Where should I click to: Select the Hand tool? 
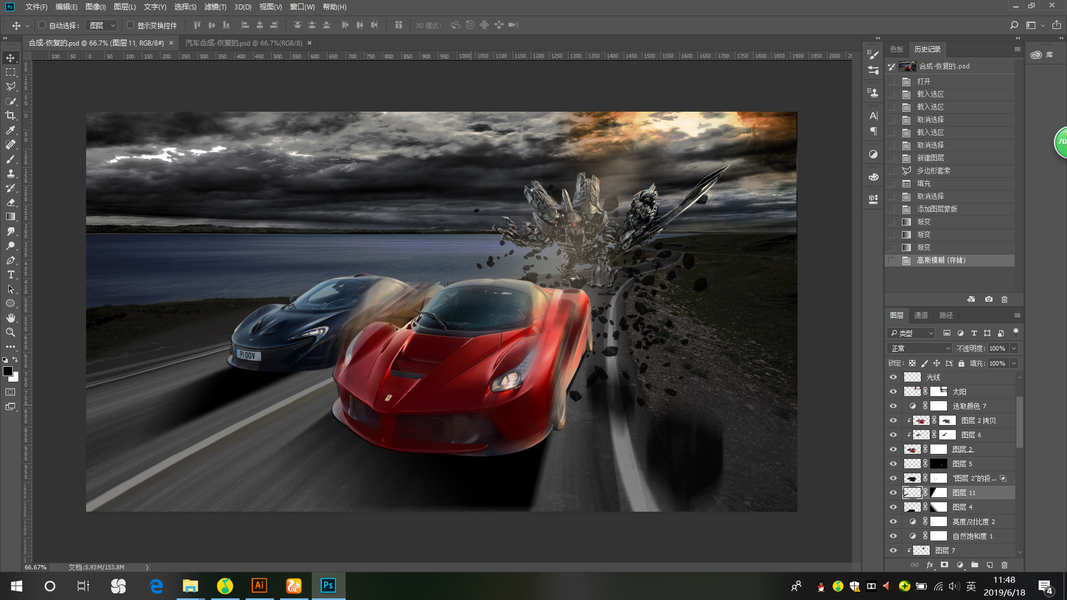(10, 318)
